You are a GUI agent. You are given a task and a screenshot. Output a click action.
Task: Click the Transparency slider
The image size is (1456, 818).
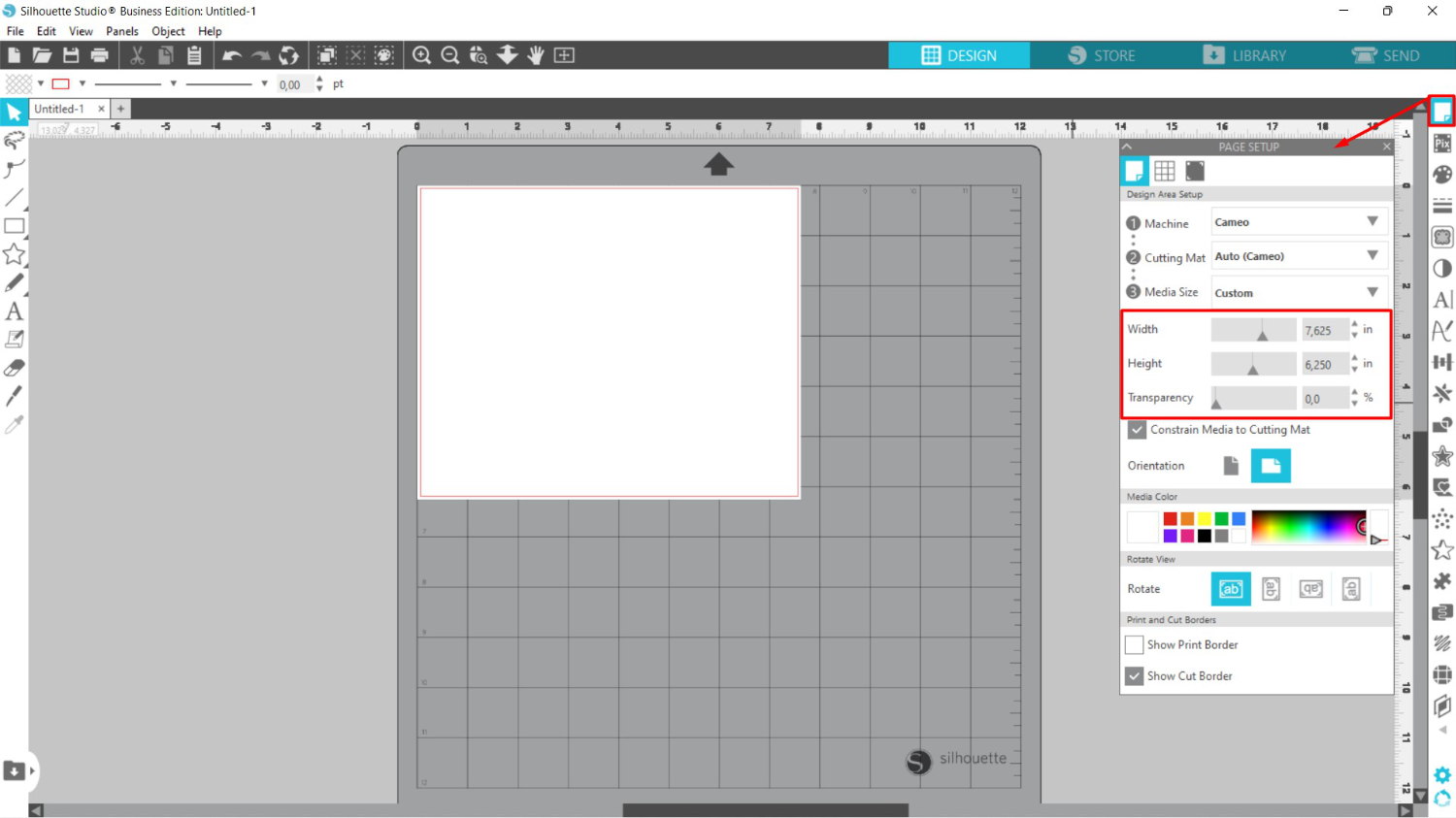tap(1253, 398)
